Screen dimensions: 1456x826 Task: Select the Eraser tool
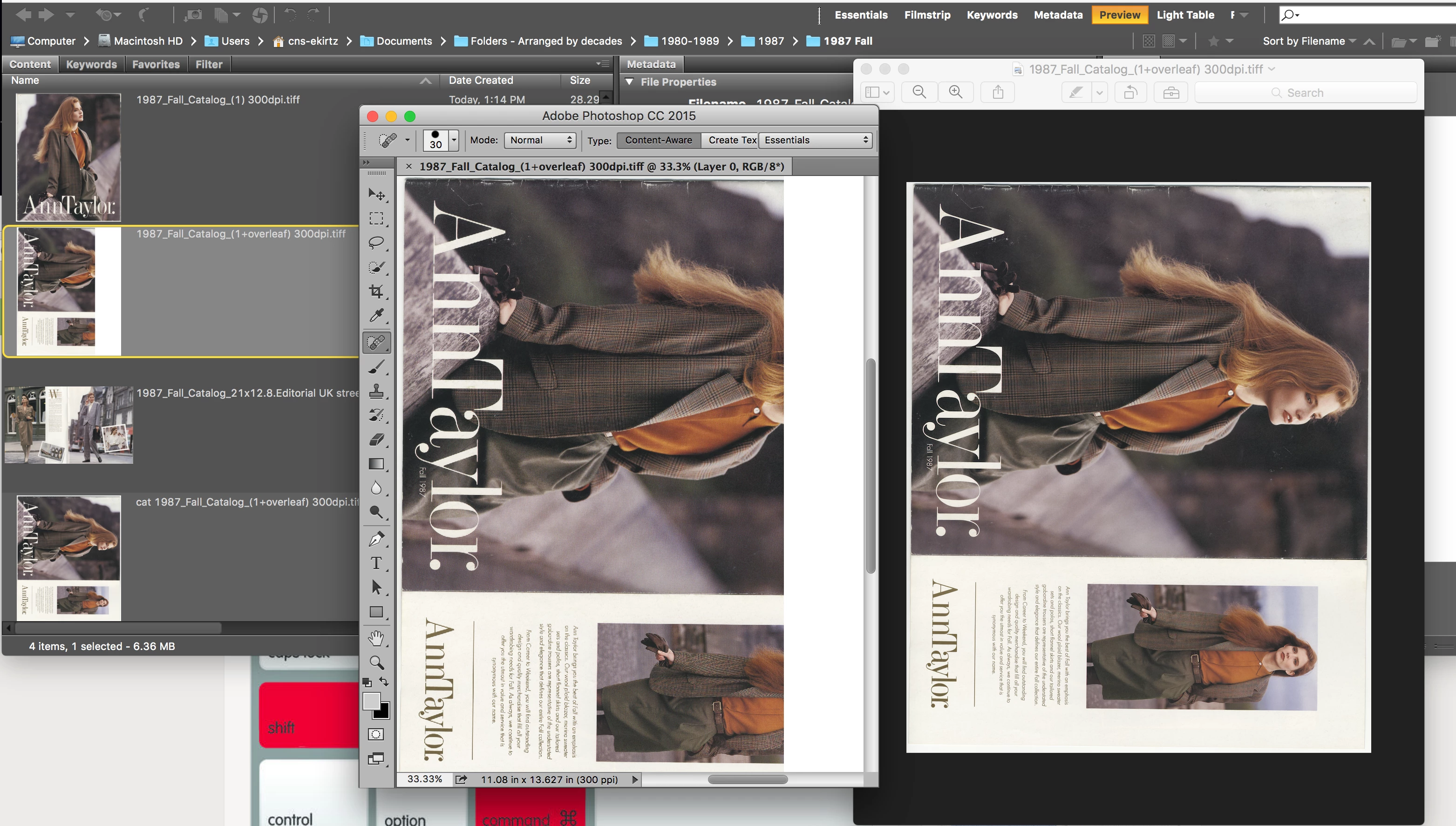[x=376, y=440]
